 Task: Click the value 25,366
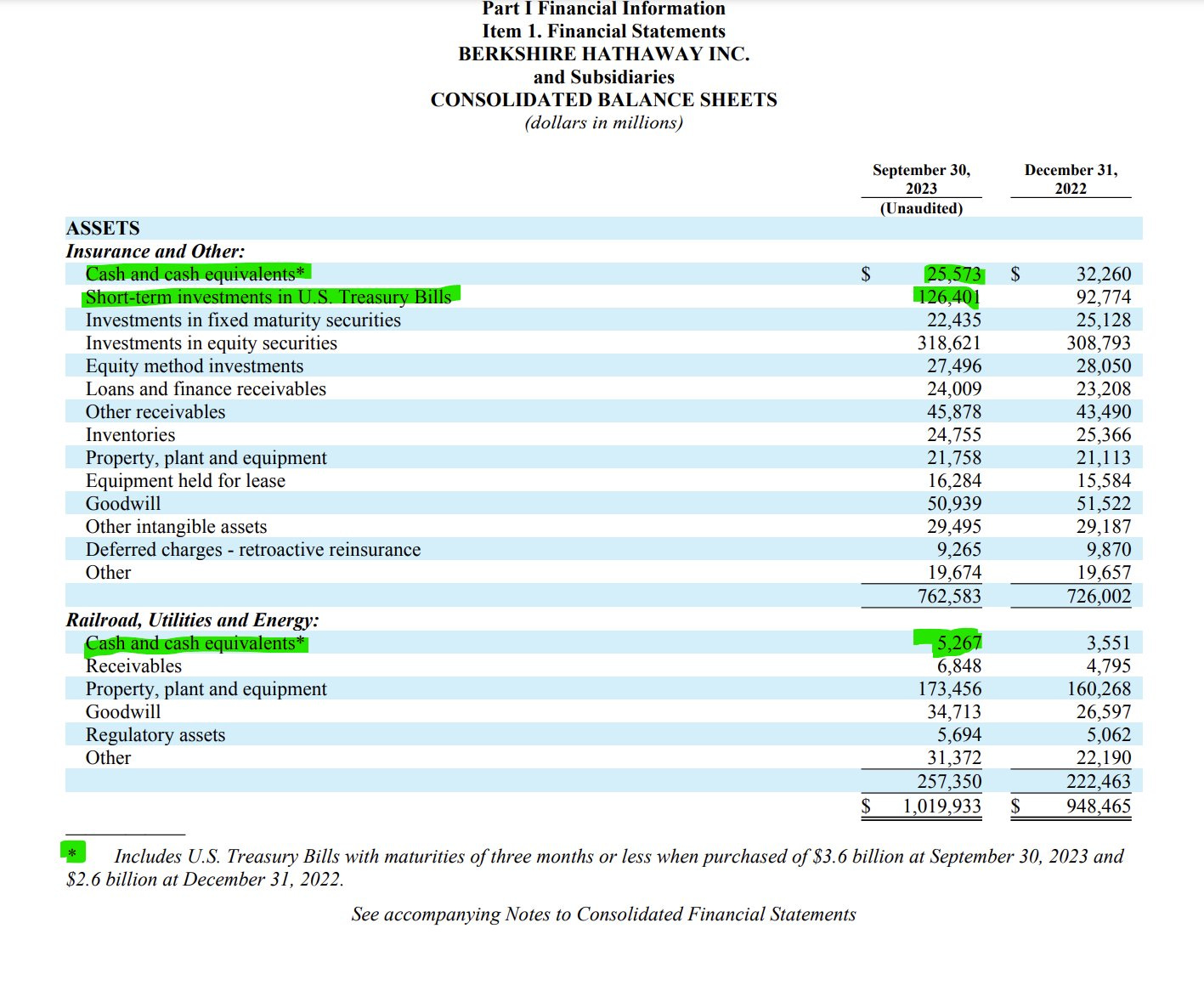click(x=1104, y=434)
